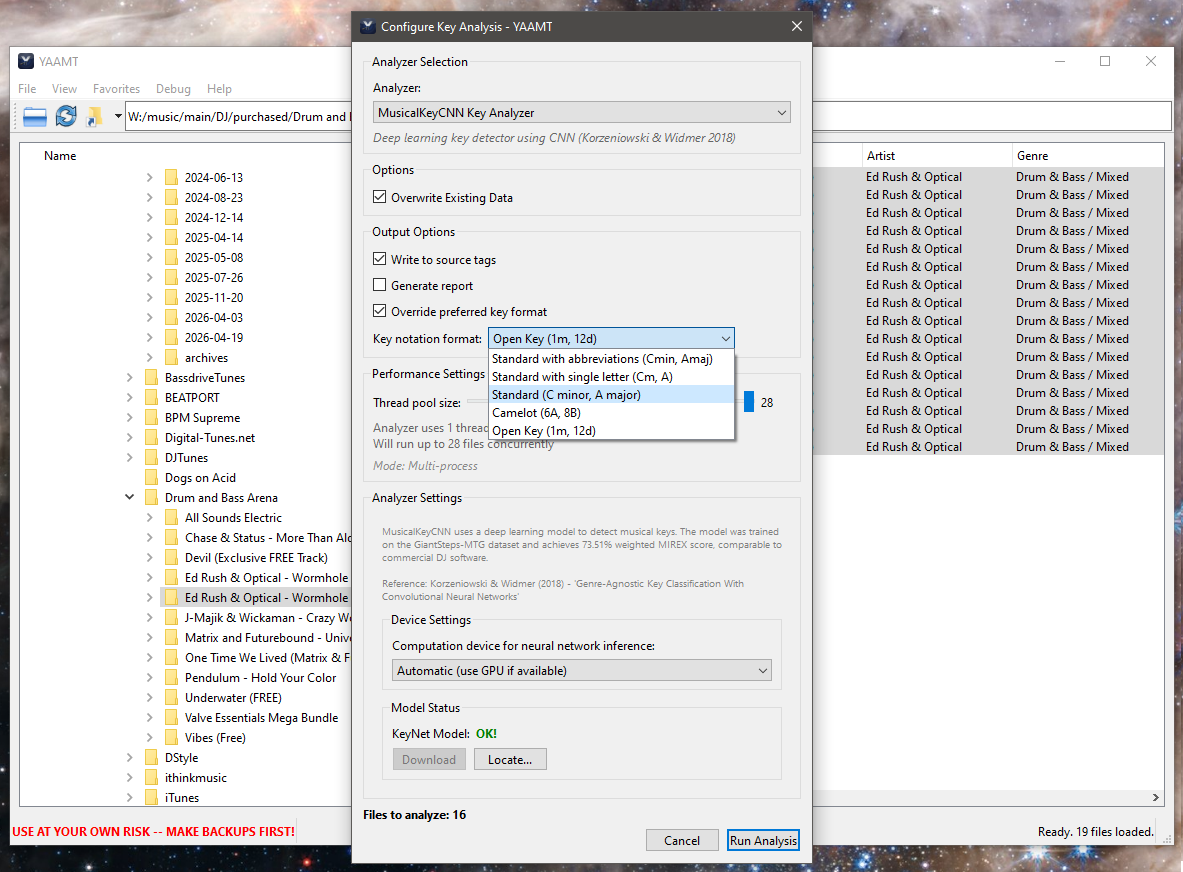1183x872 pixels.
Task: Click the 'Ready. 19 files loaded.' status text
Action: 1095,831
